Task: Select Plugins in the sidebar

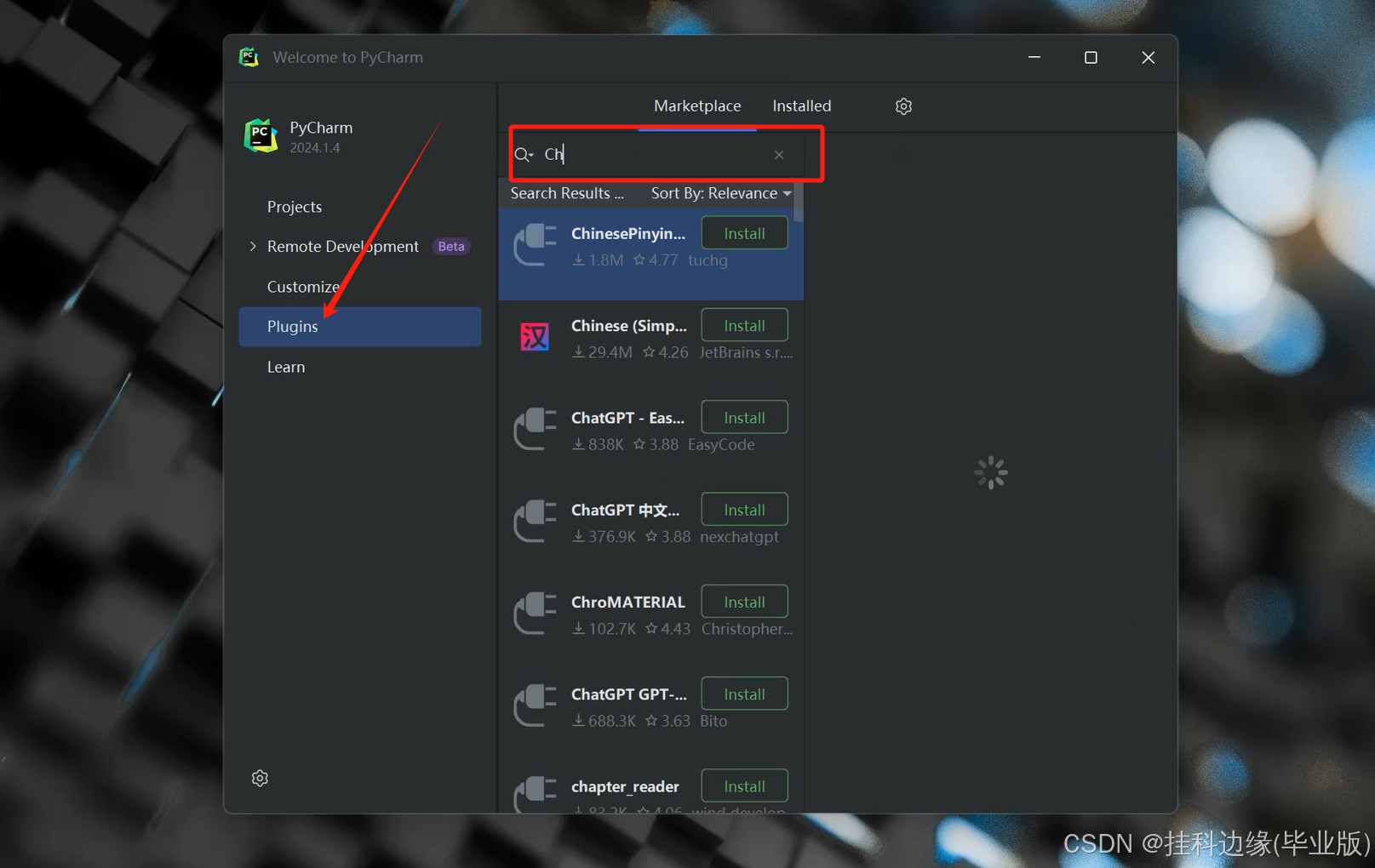Action: (360, 327)
